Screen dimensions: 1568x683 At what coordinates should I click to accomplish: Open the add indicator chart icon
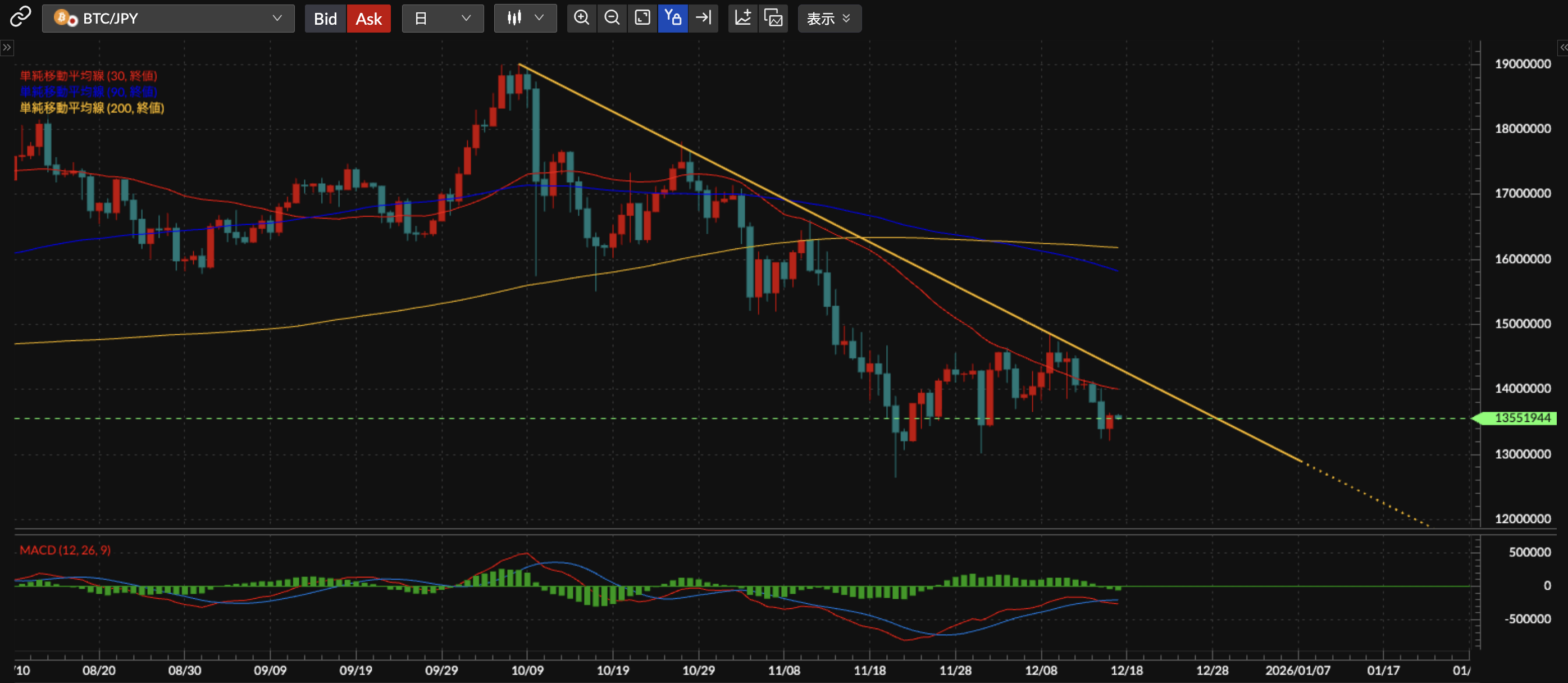pos(742,19)
